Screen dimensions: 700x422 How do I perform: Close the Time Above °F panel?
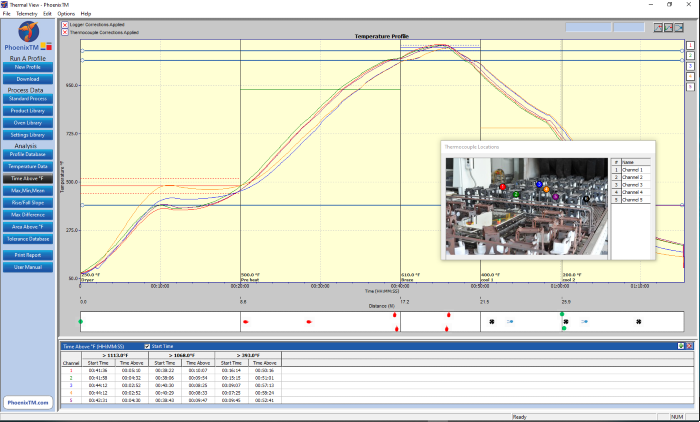689,346
